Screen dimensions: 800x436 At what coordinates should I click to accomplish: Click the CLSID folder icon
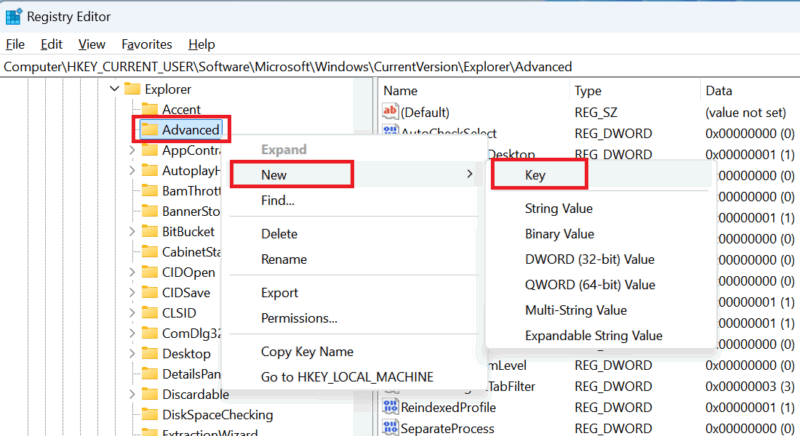[x=149, y=313]
